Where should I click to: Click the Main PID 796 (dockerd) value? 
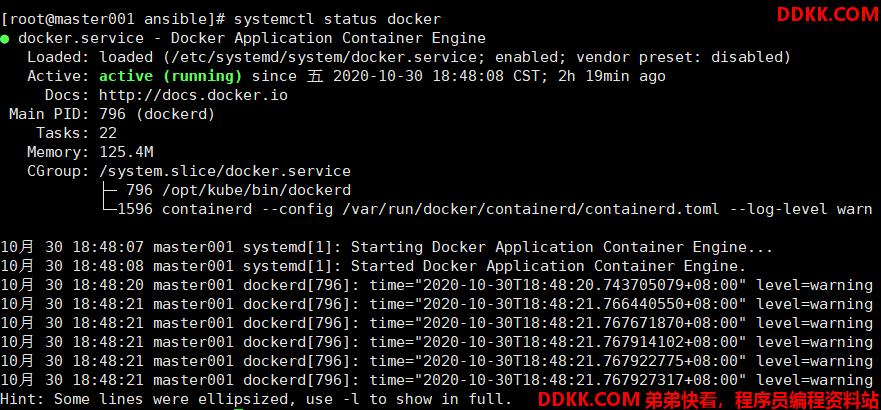tap(157, 115)
